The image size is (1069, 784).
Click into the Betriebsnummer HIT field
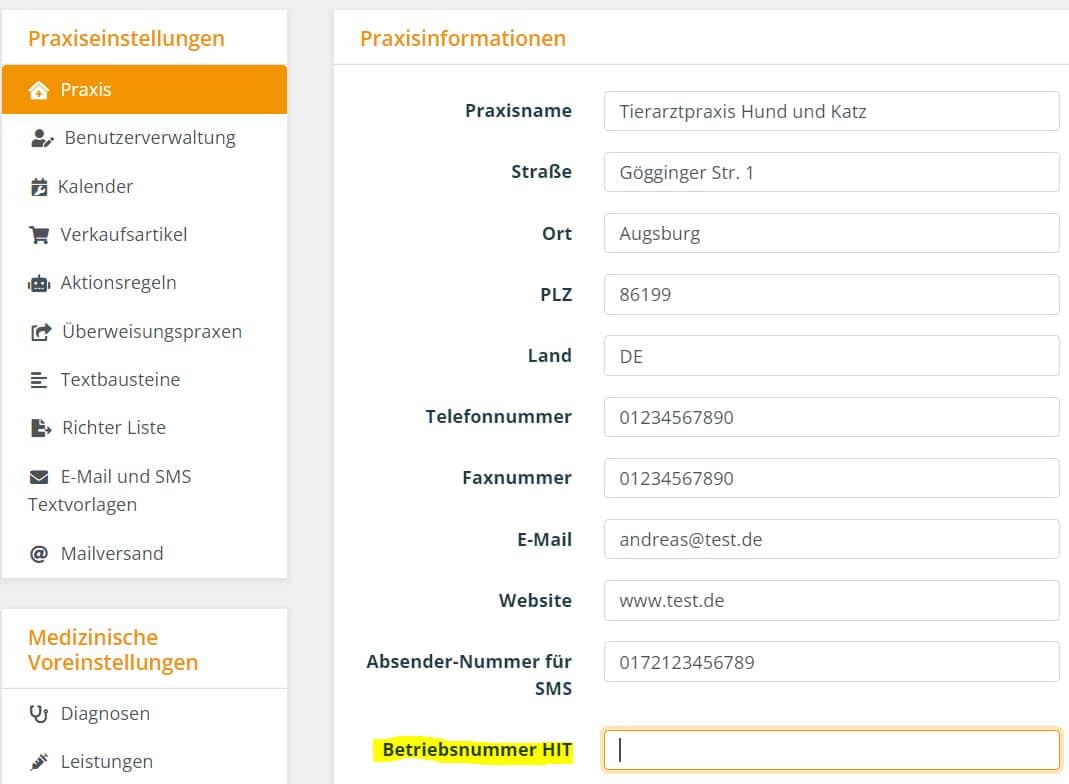[831, 750]
